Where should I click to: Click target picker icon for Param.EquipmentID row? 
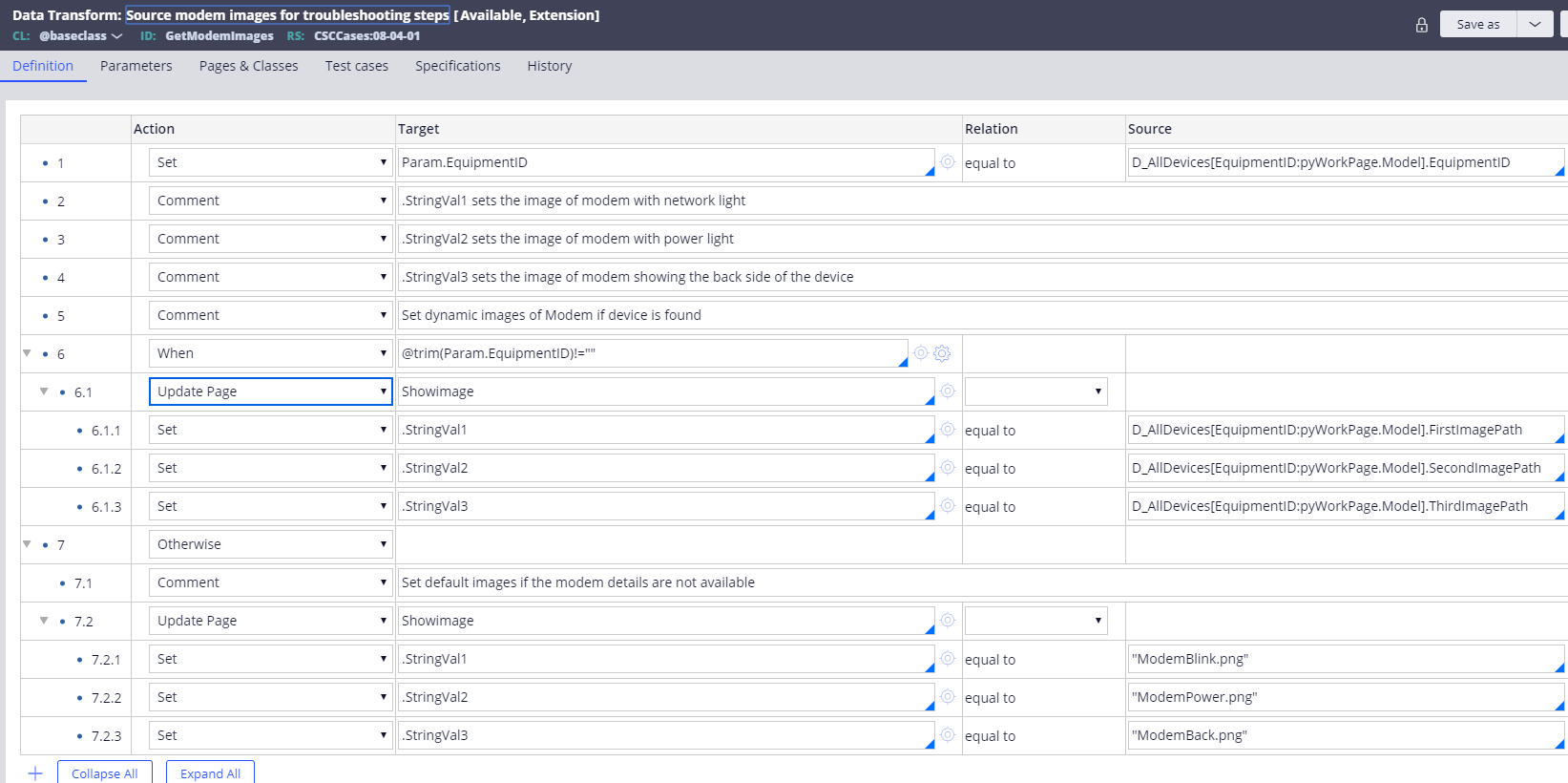click(x=948, y=162)
